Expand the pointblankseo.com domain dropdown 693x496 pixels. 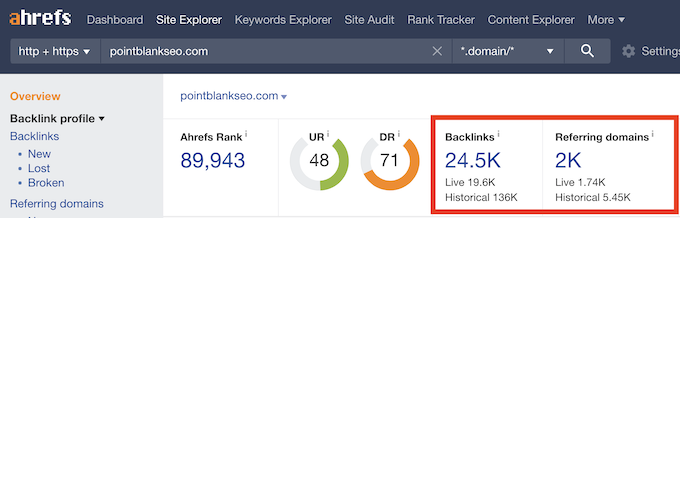pyautogui.click(x=233, y=96)
